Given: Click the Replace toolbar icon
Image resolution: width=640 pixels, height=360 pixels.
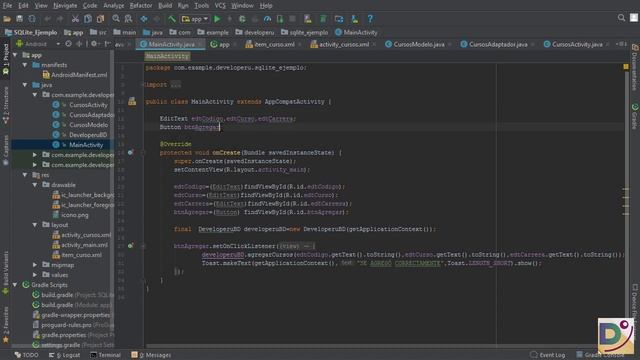Looking at the screenshot, I should pyautogui.click(x=128, y=19).
